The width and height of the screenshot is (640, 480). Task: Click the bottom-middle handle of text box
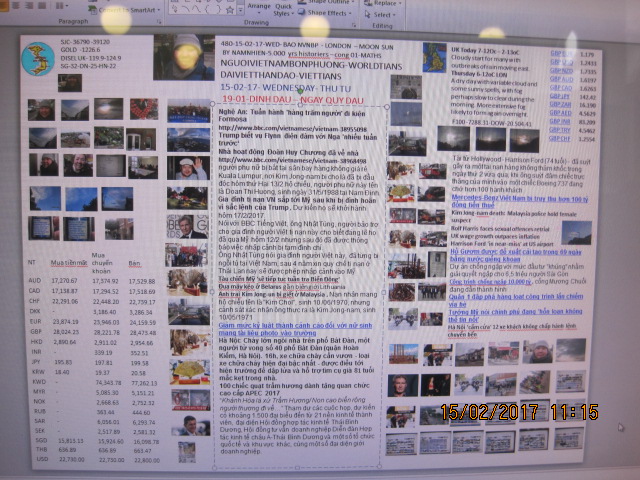click(x=297, y=468)
